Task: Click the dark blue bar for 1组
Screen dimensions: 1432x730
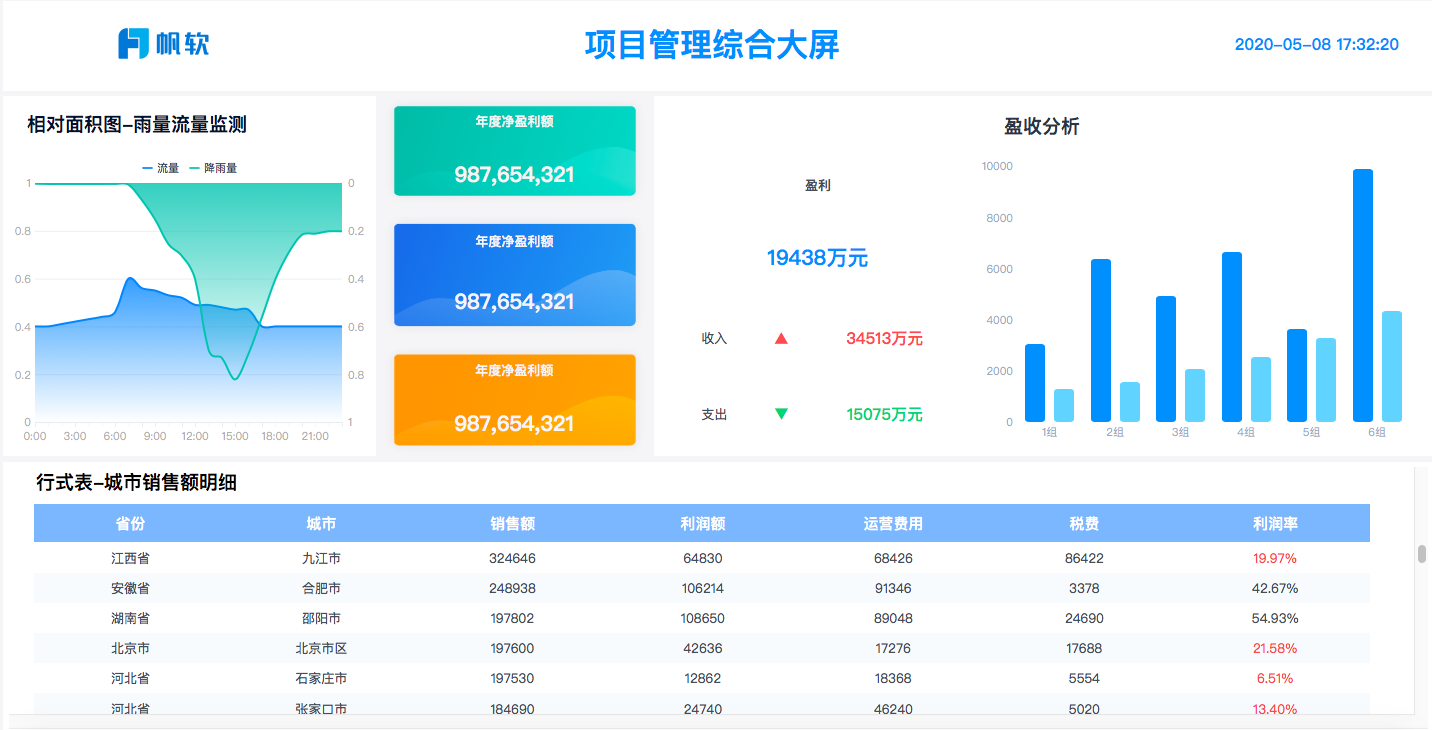Action: (x=1035, y=383)
